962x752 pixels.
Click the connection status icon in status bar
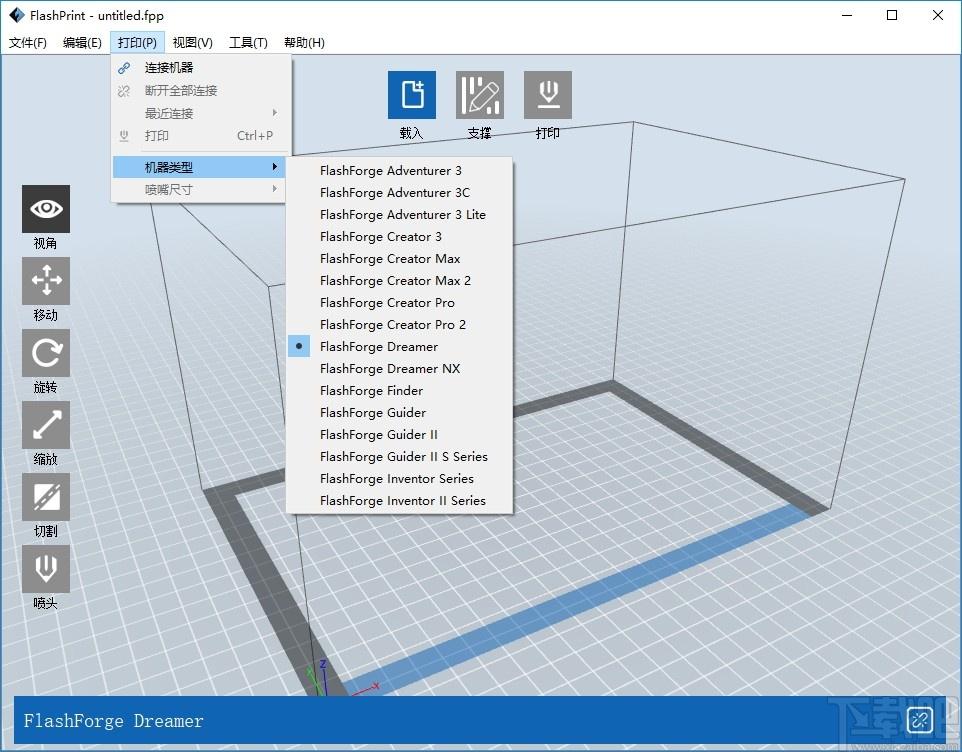(x=920, y=720)
